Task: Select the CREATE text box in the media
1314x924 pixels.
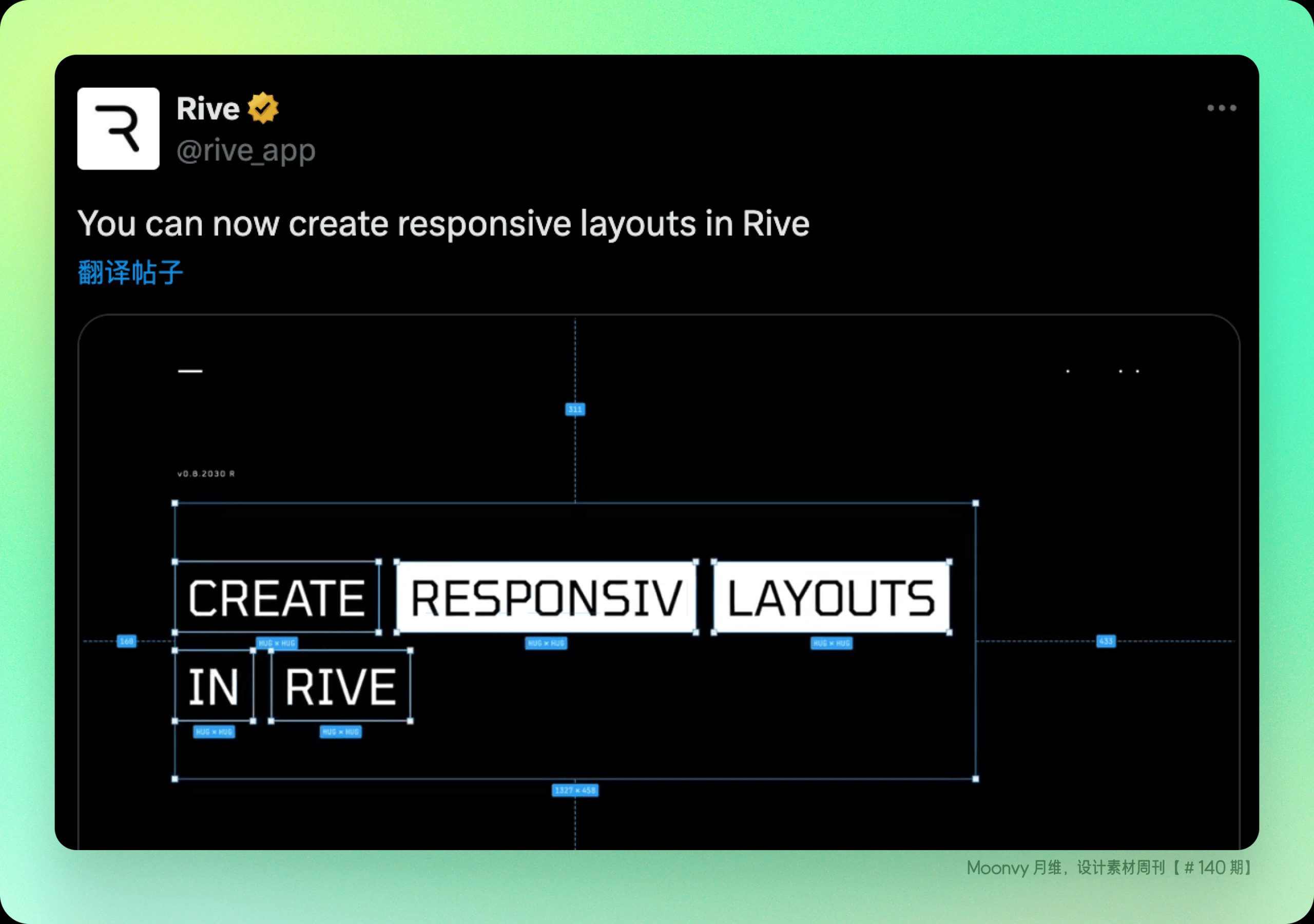Action: point(277,597)
